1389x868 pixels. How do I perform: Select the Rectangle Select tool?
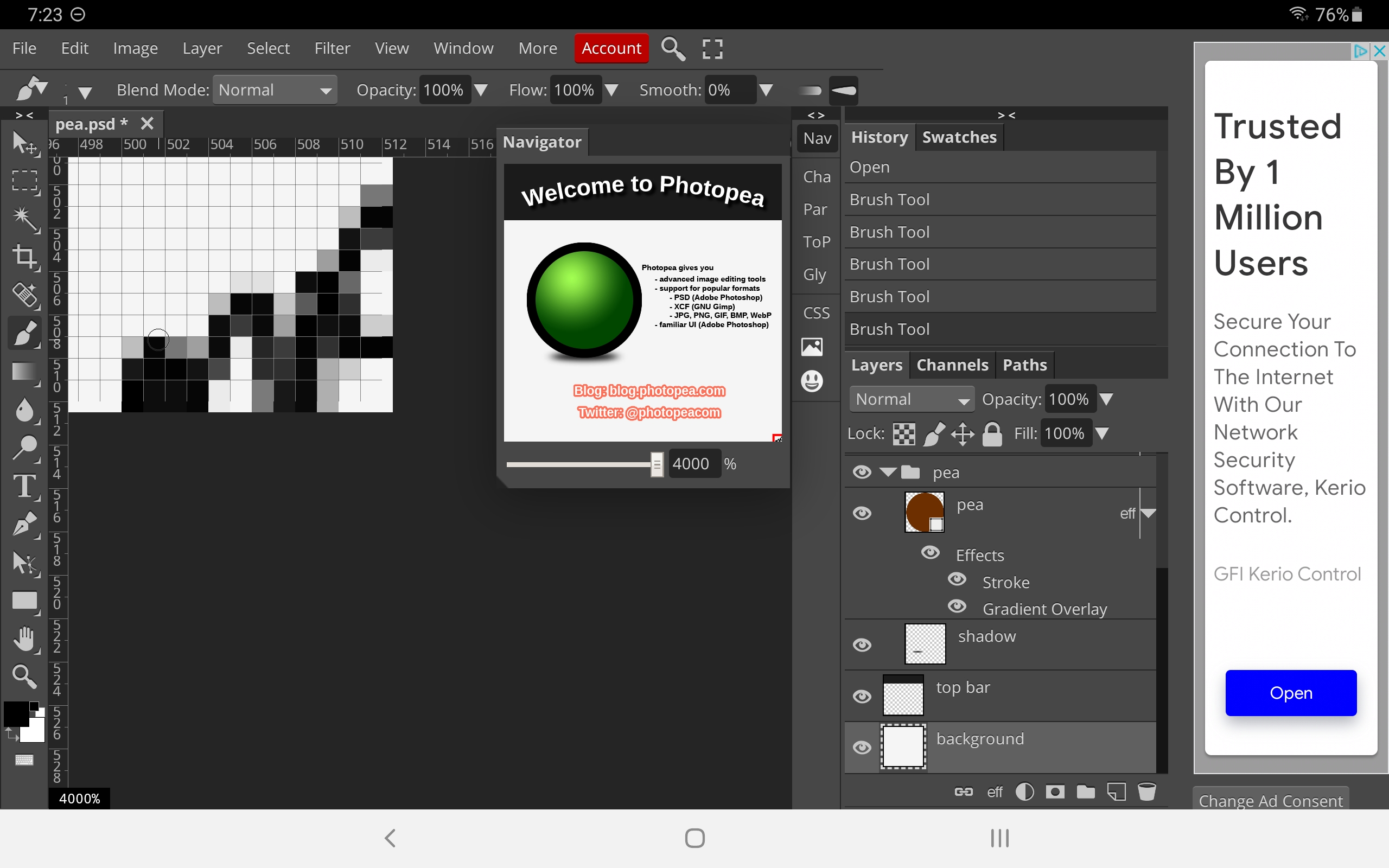point(26,180)
